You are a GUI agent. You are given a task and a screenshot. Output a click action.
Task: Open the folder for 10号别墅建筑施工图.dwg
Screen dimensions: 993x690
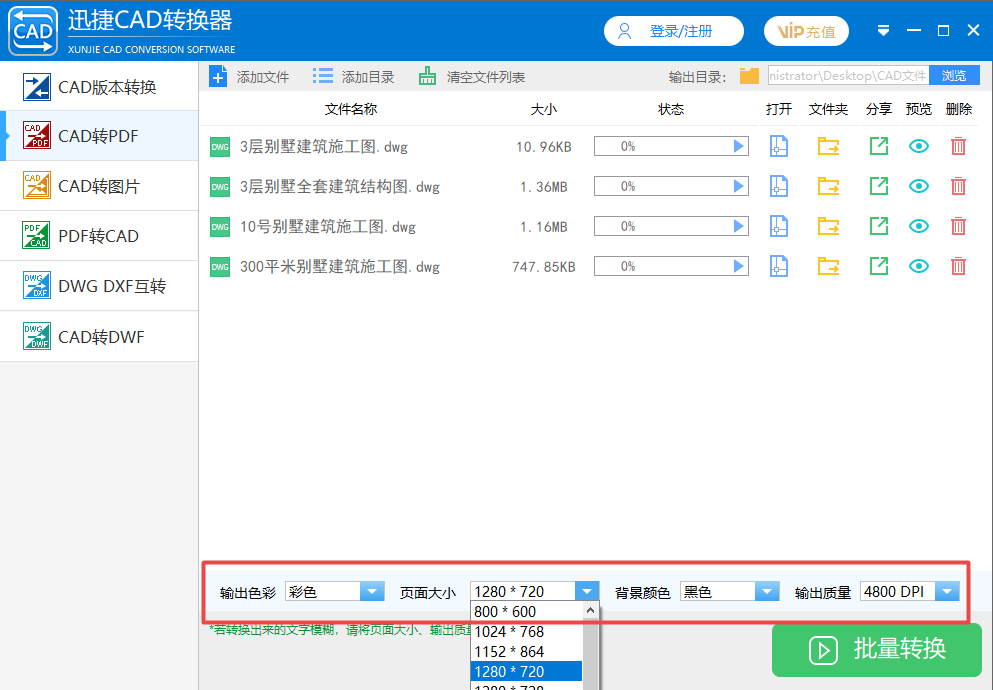[828, 227]
